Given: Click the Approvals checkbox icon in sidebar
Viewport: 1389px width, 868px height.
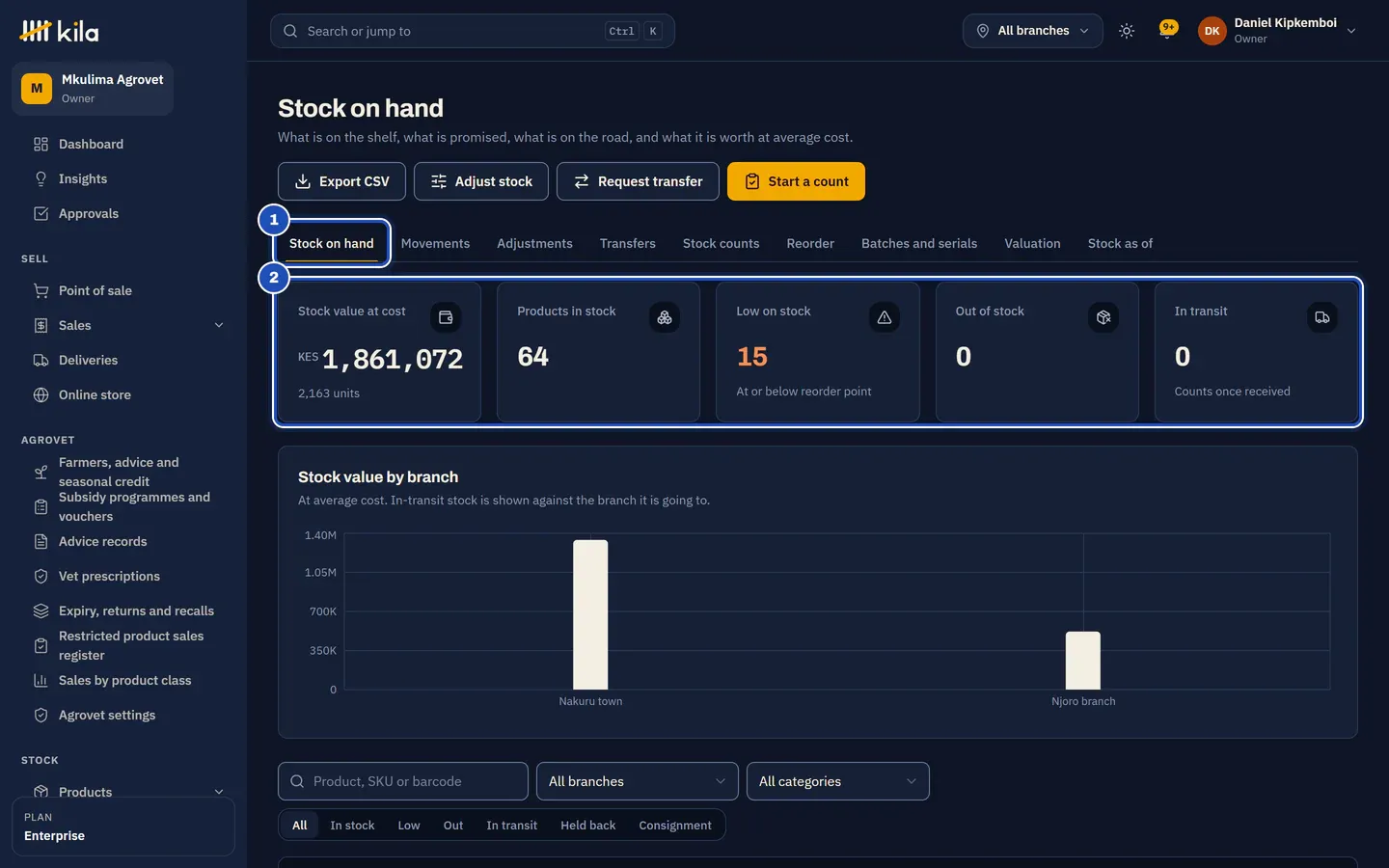Looking at the screenshot, I should (41, 214).
